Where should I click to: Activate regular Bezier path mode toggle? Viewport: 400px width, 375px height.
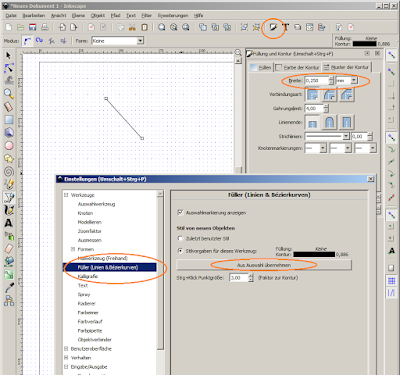pyautogui.click(x=27, y=41)
